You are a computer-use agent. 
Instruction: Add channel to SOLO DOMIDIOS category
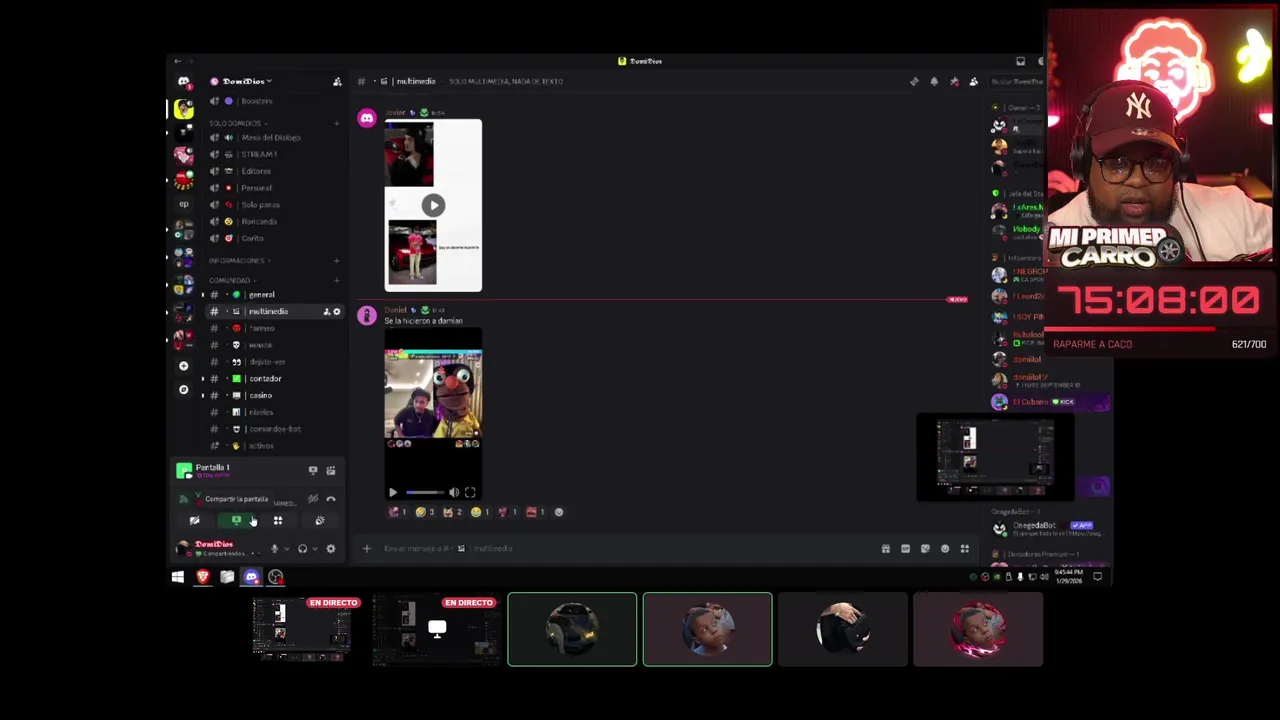[336, 123]
